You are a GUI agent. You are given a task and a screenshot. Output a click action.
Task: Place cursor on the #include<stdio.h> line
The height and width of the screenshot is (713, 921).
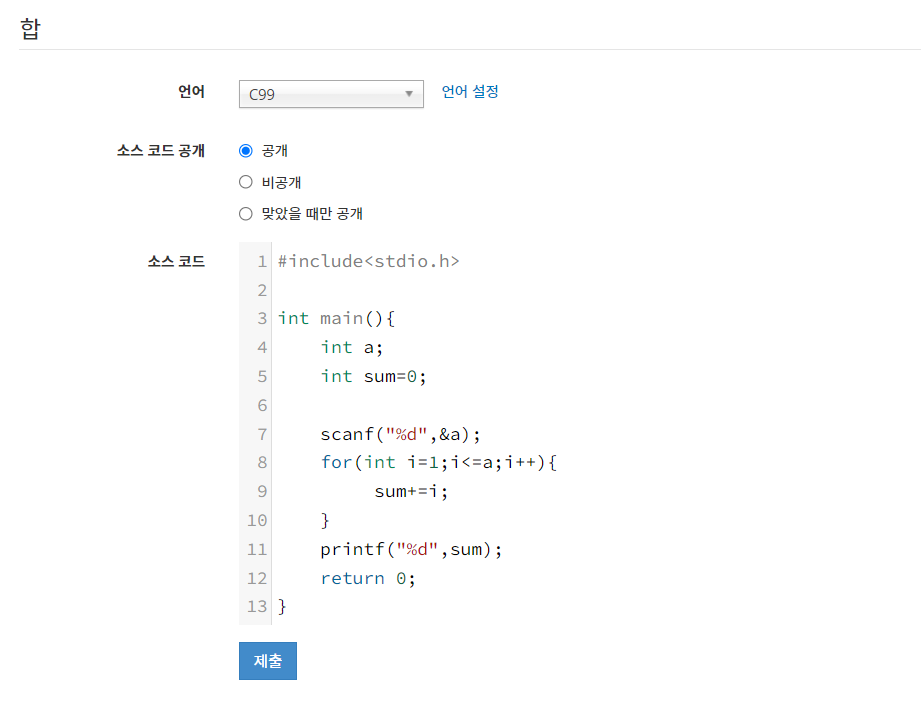tap(368, 261)
